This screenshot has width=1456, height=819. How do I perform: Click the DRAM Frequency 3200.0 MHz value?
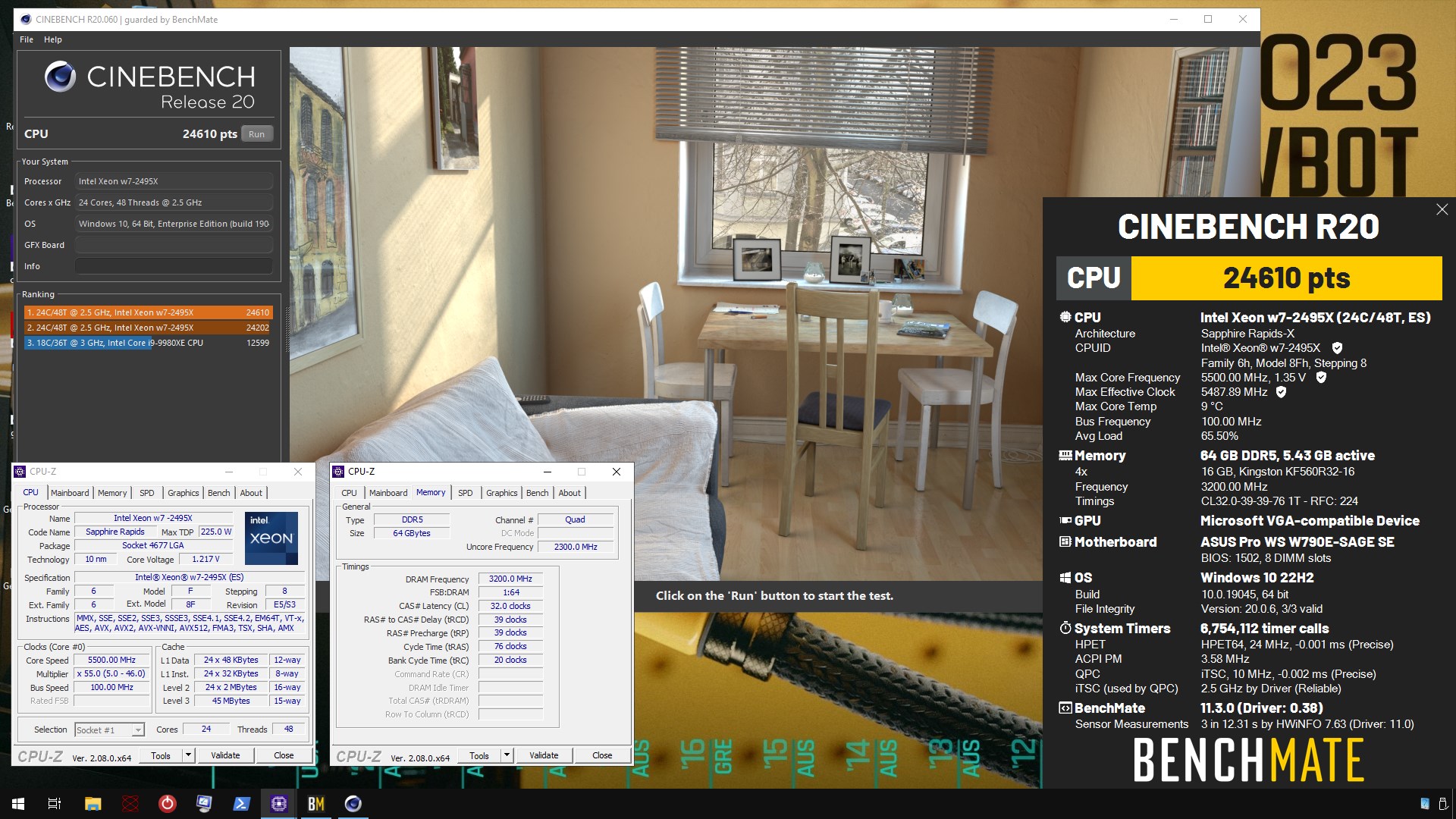tap(510, 579)
